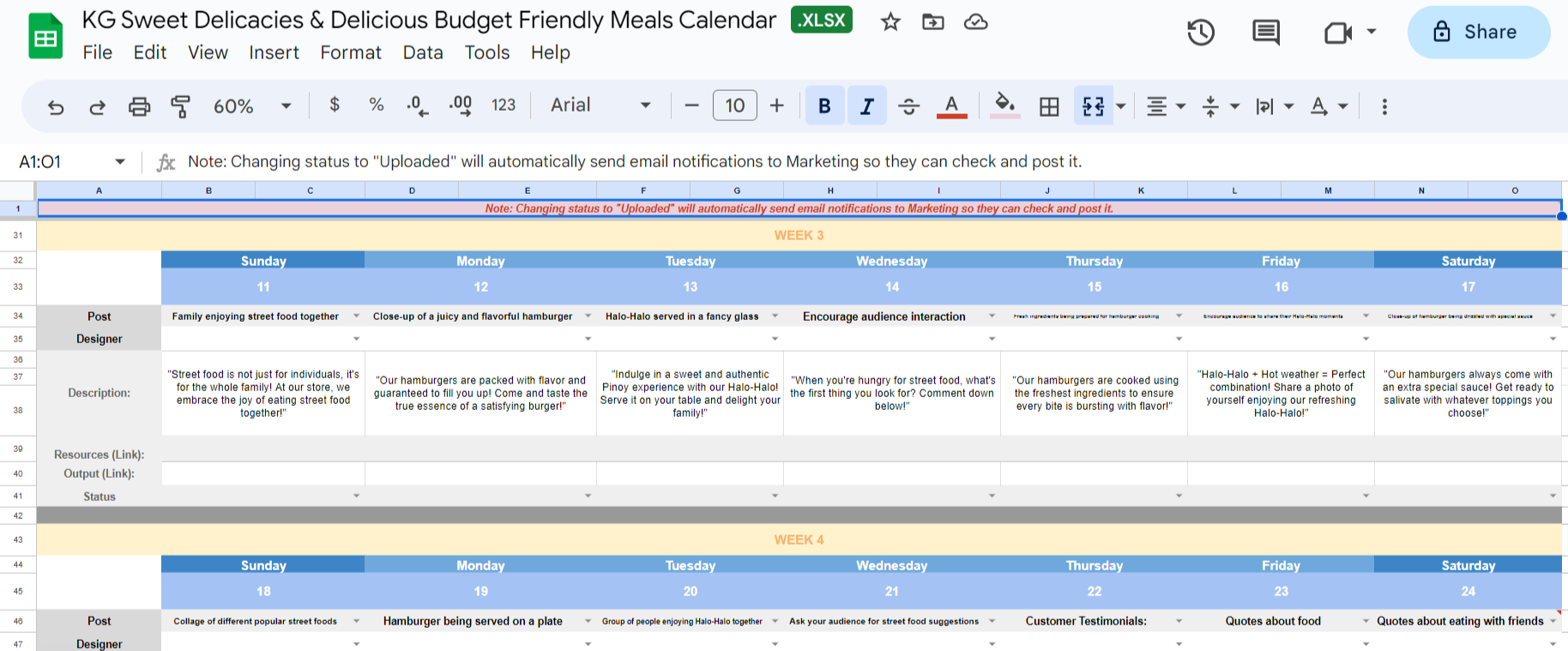1568x651 pixels.
Task: Increase font size with plus button
Action: tap(776, 105)
